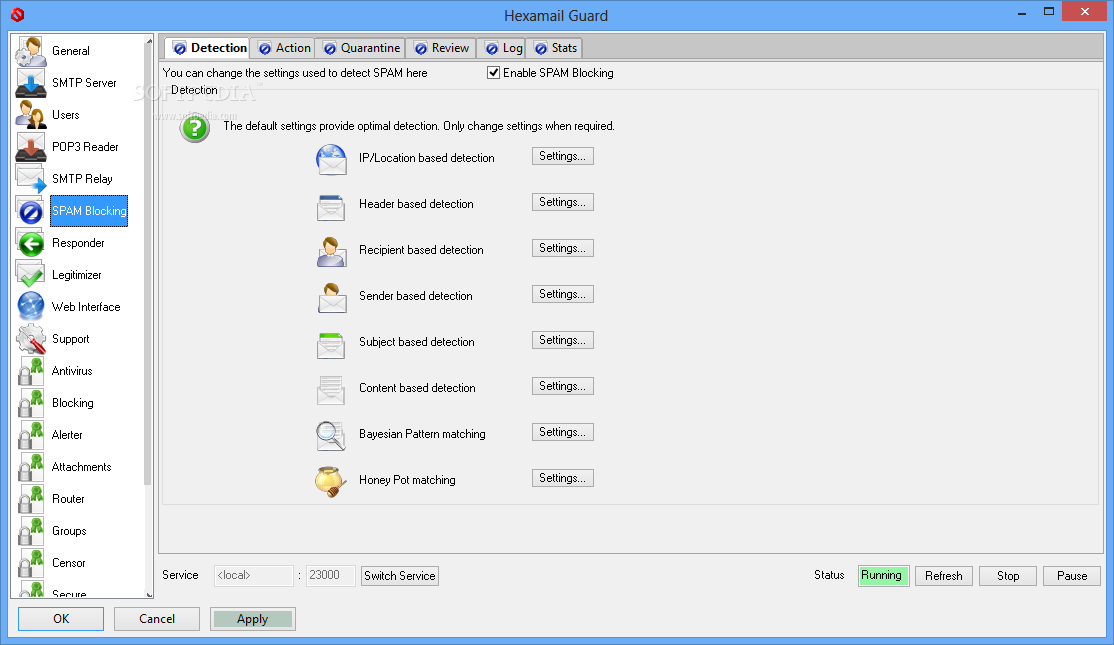Click the SPAM Blocking icon
This screenshot has width=1114, height=645.
pyautogui.click(x=31, y=211)
